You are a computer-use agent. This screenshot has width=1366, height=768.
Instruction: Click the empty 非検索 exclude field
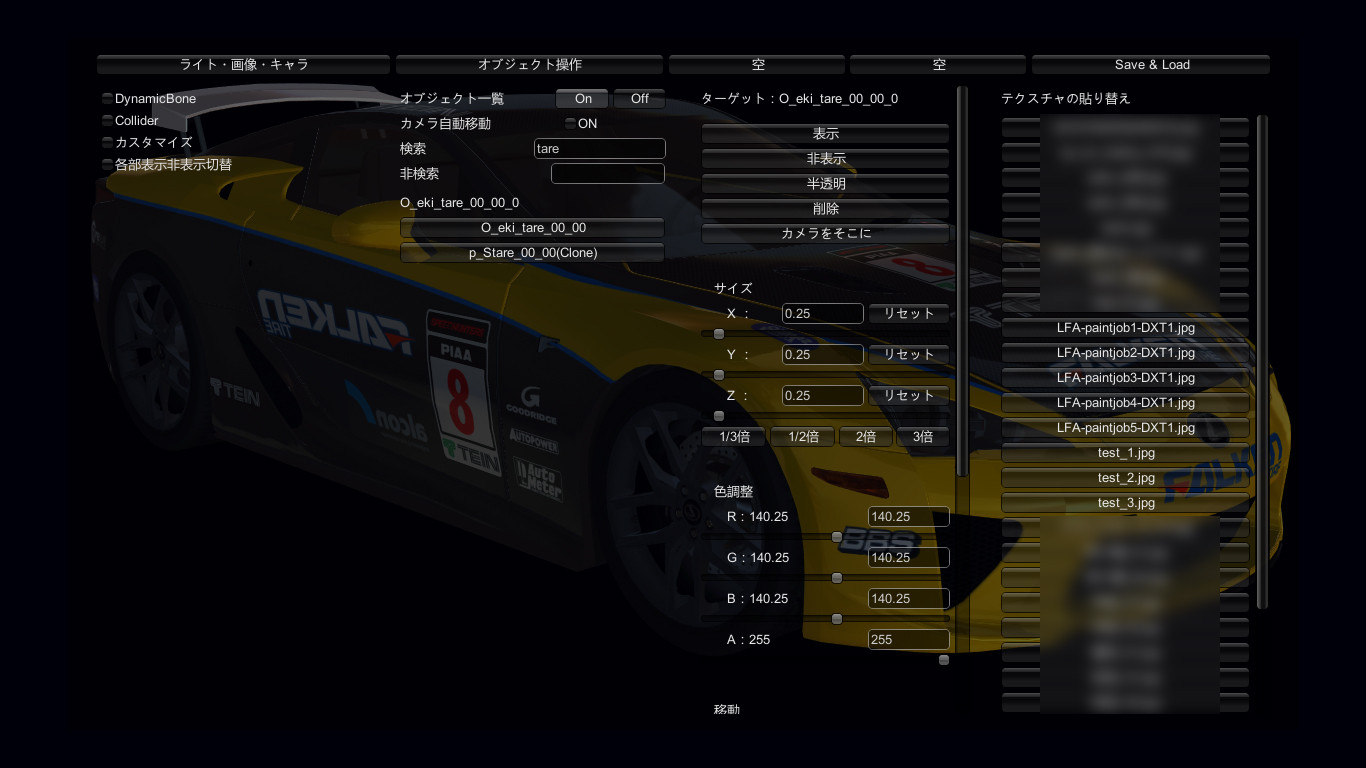click(608, 174)
